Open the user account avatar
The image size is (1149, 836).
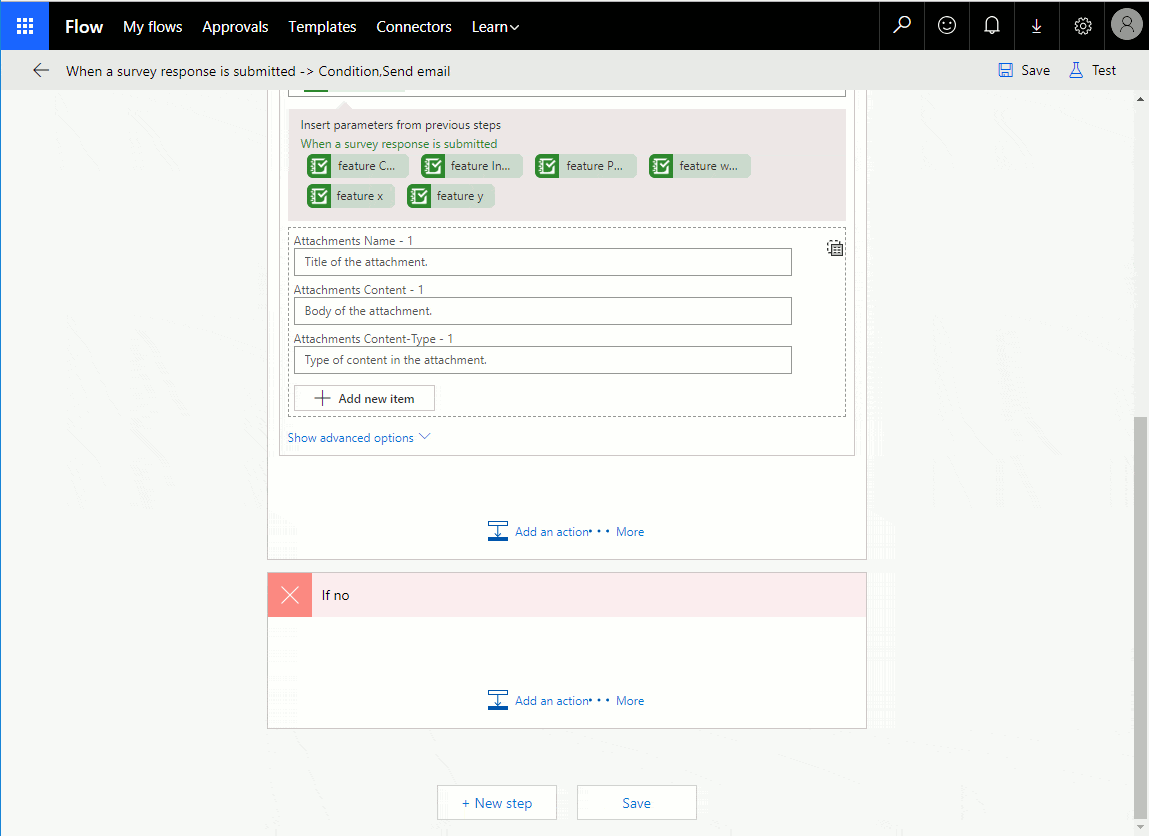coord(1126,26)
